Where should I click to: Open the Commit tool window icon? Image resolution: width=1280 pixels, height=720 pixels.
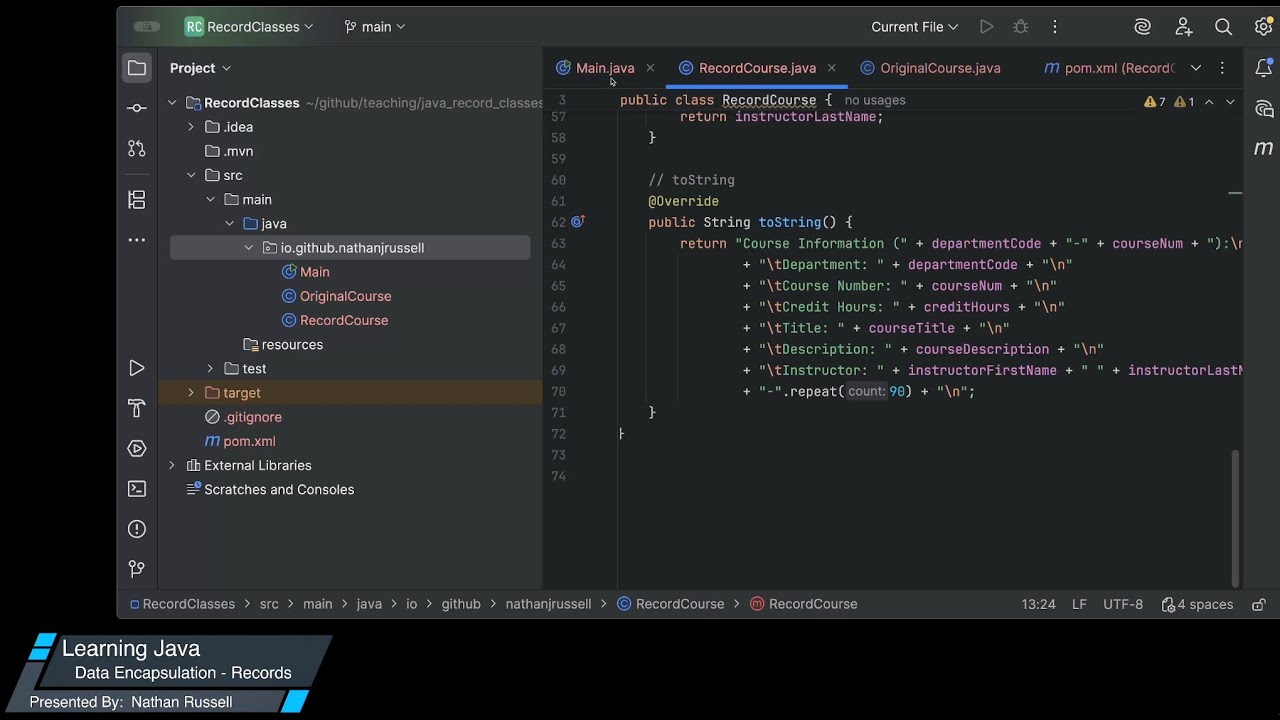tap(137, 108)
